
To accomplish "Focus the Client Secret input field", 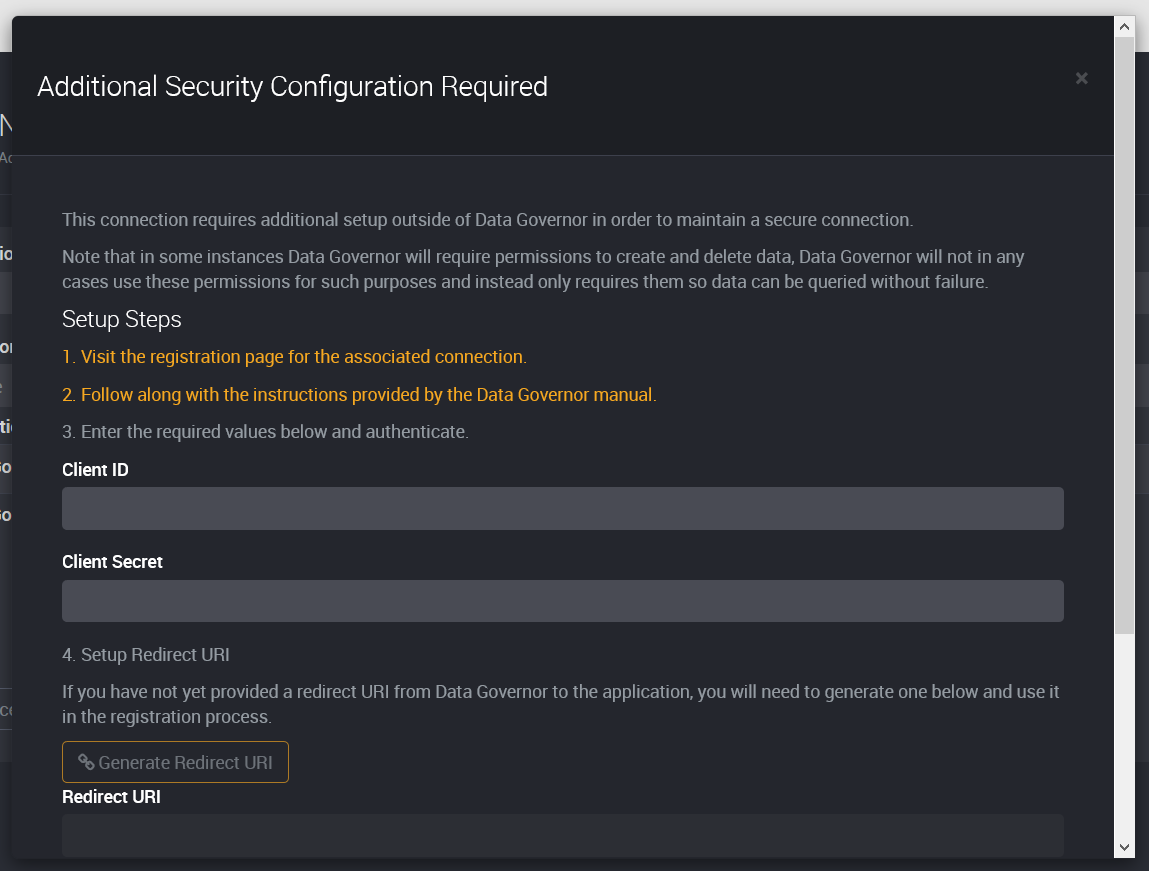I will [563, 601].
